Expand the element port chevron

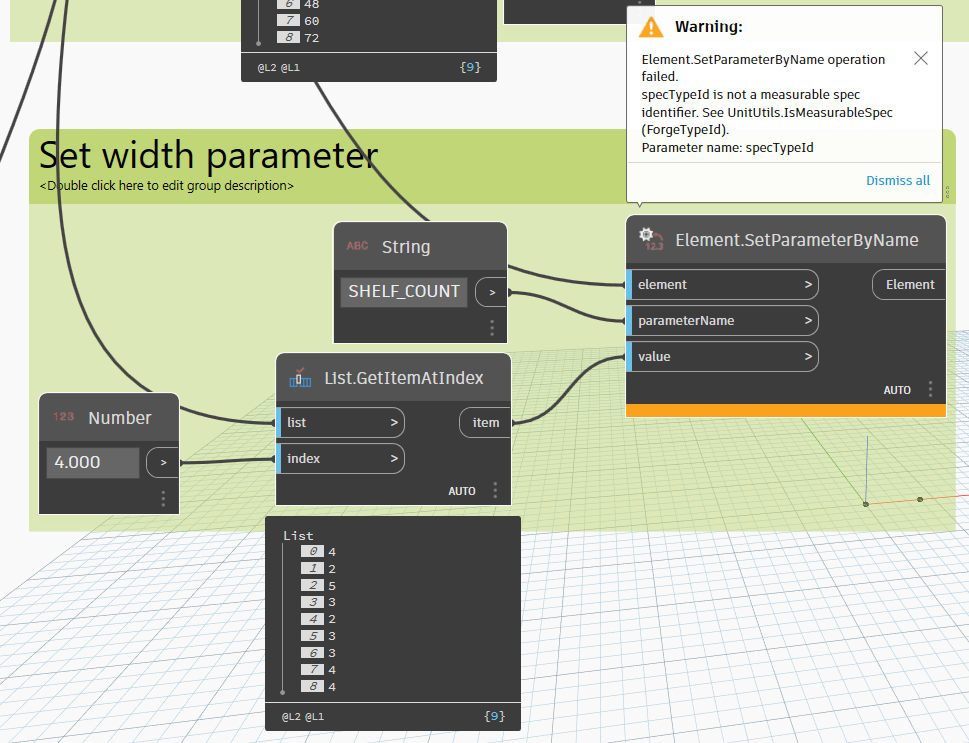pos(808,284)
